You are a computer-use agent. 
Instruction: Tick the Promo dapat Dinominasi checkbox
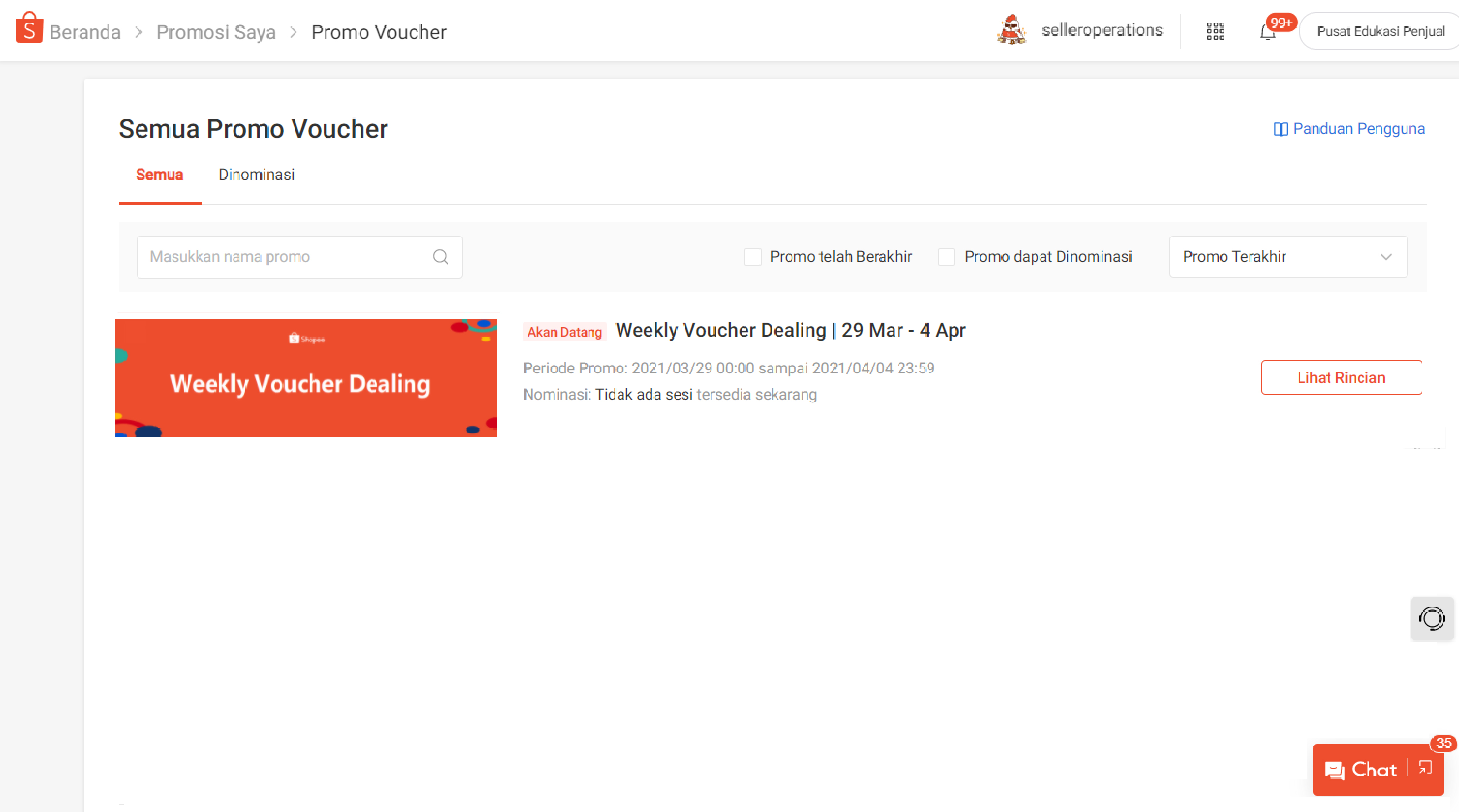point(946,257)
